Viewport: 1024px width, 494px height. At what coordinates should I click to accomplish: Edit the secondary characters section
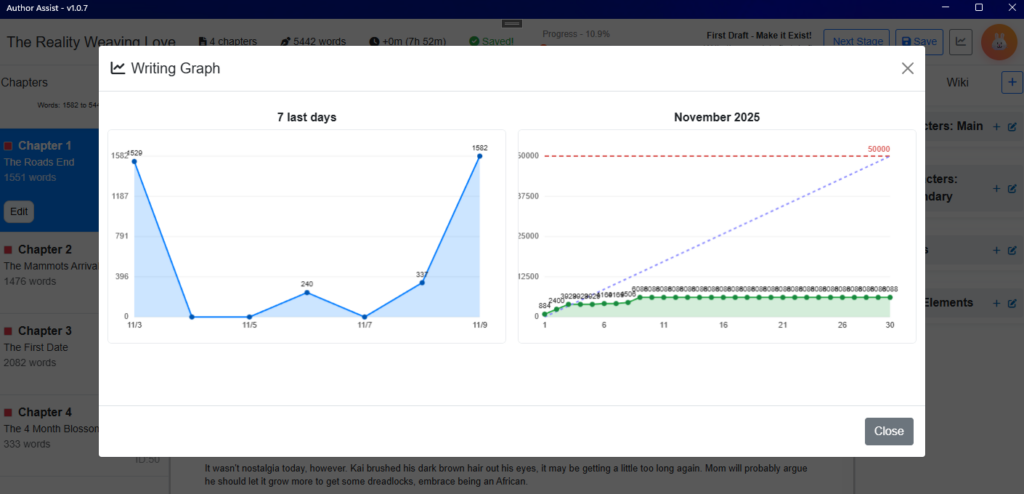point(1011,188)
